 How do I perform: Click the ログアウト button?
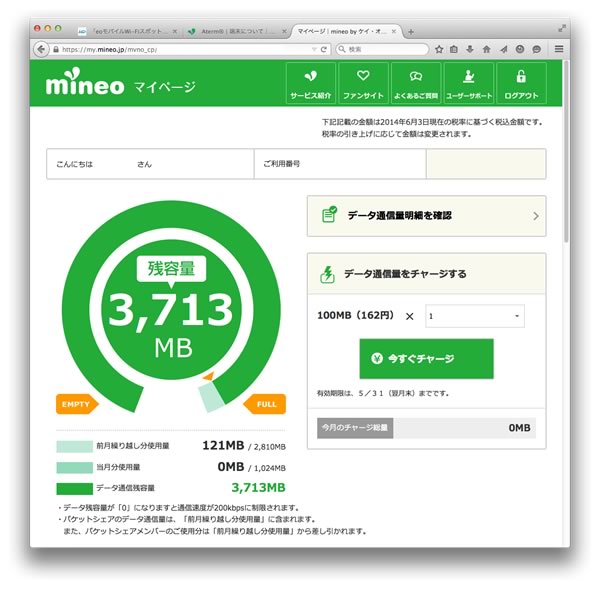521,83
